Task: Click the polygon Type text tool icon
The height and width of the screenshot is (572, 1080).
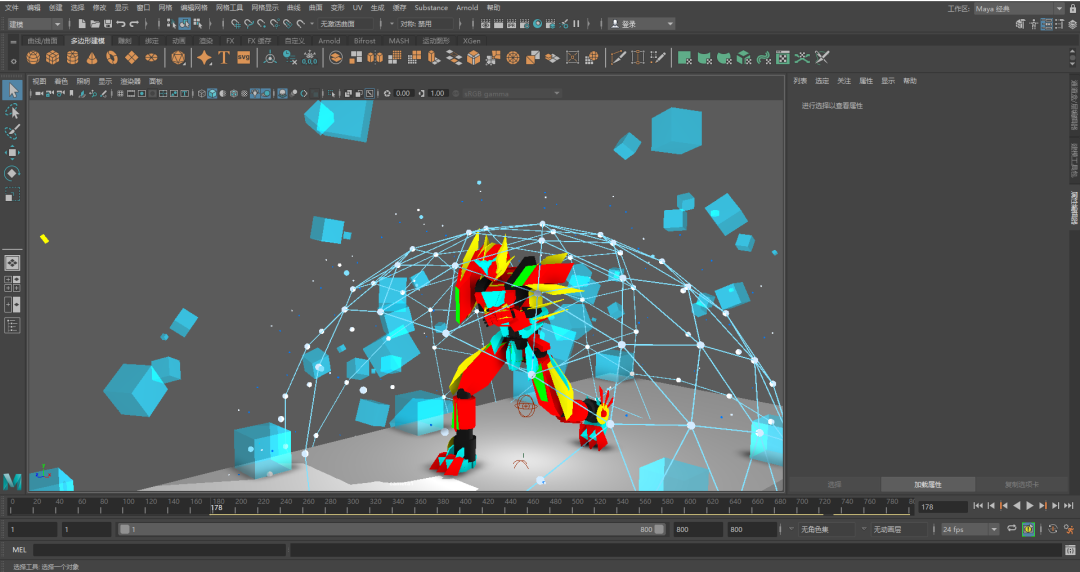Action: click(x=224, y=58)
